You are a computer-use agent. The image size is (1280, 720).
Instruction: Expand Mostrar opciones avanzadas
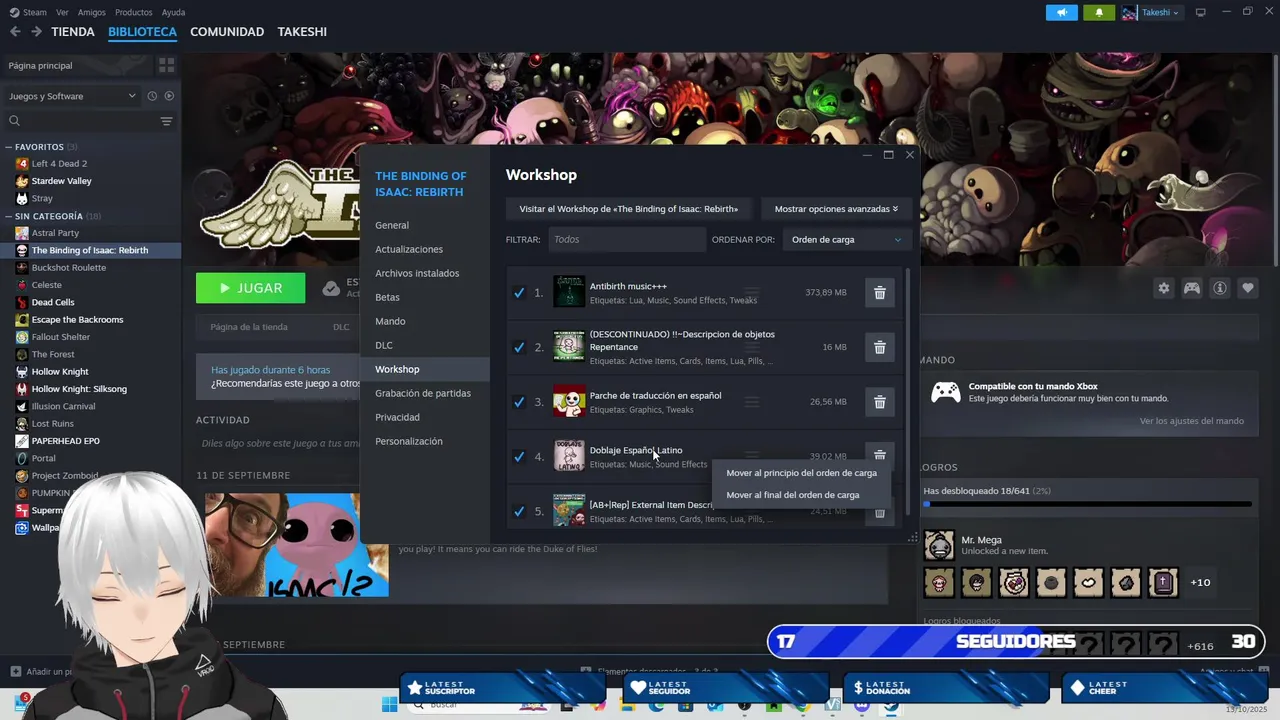(x=836, y=209)
